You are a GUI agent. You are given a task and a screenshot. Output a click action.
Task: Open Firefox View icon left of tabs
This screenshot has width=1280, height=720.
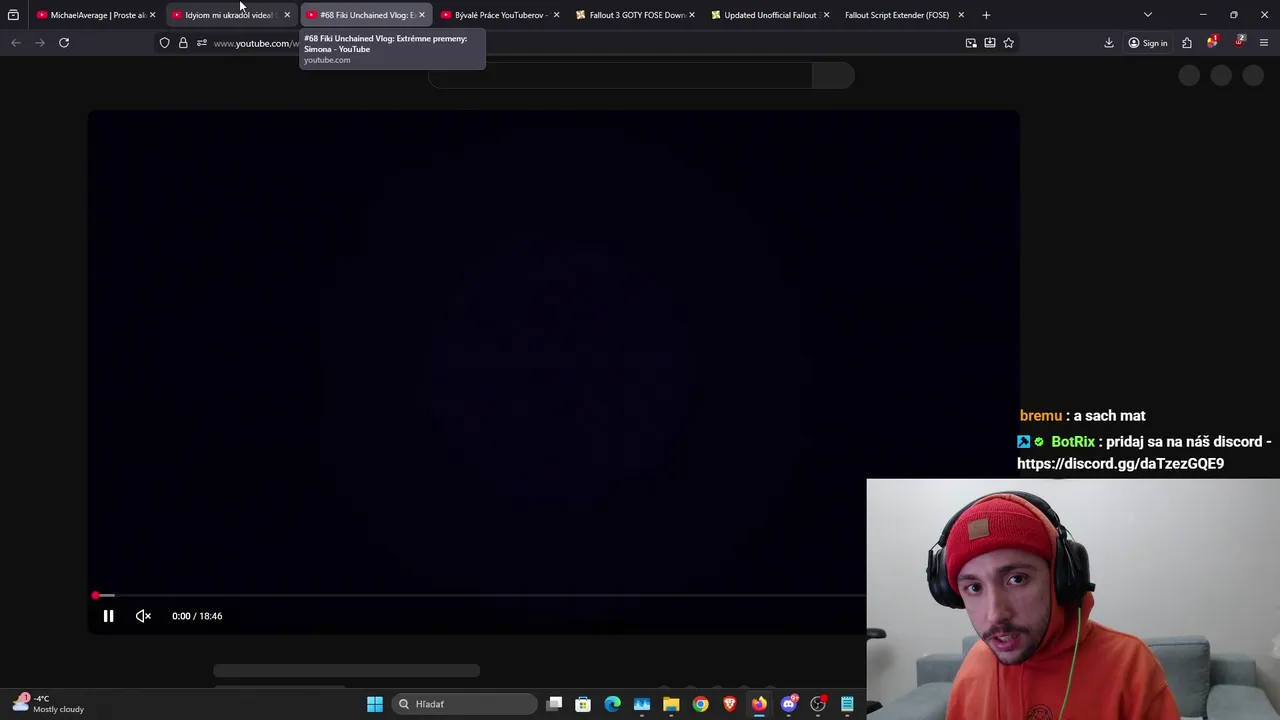(x=13, y=15)
